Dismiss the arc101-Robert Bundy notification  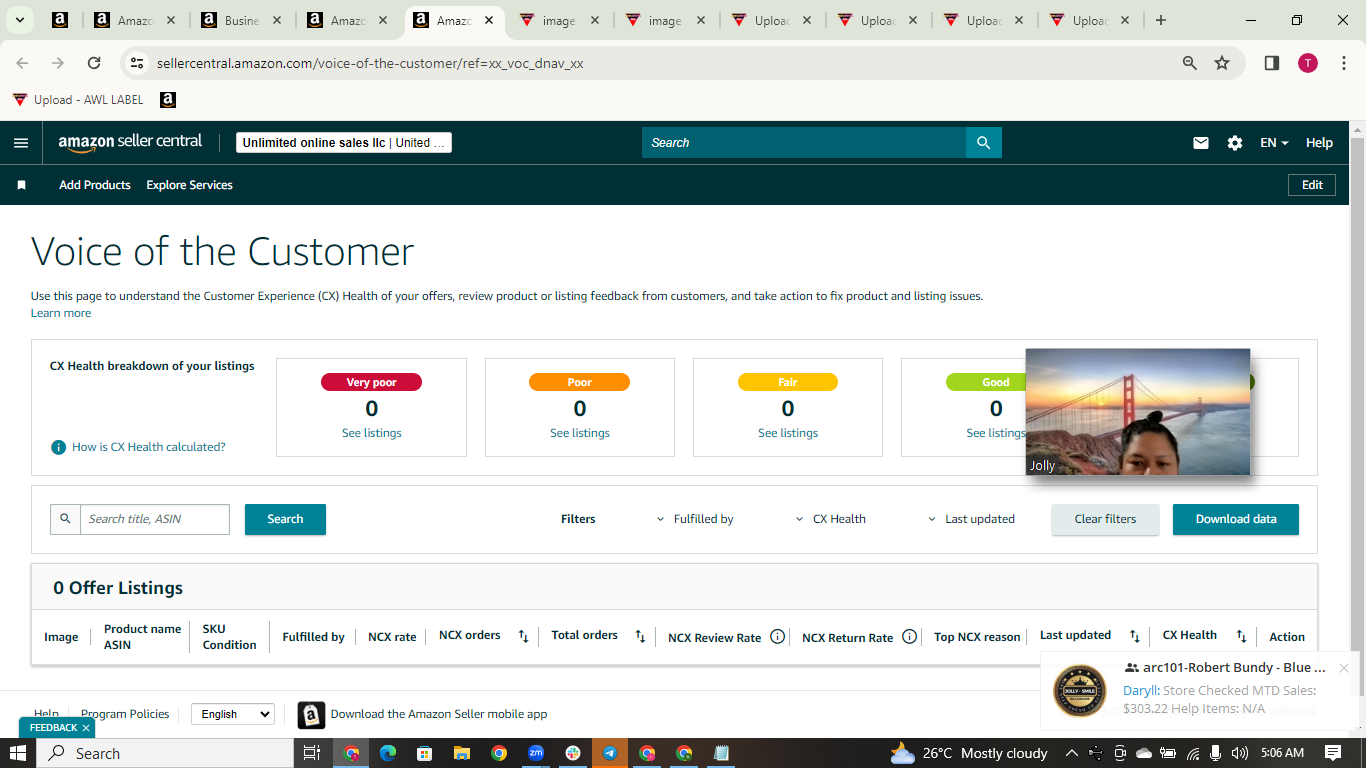tap(1344, 668)
